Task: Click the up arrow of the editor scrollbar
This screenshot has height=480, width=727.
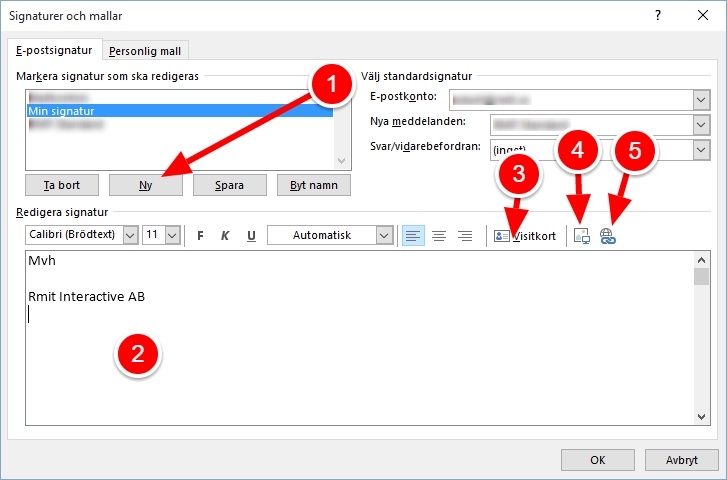Action: 701,260
